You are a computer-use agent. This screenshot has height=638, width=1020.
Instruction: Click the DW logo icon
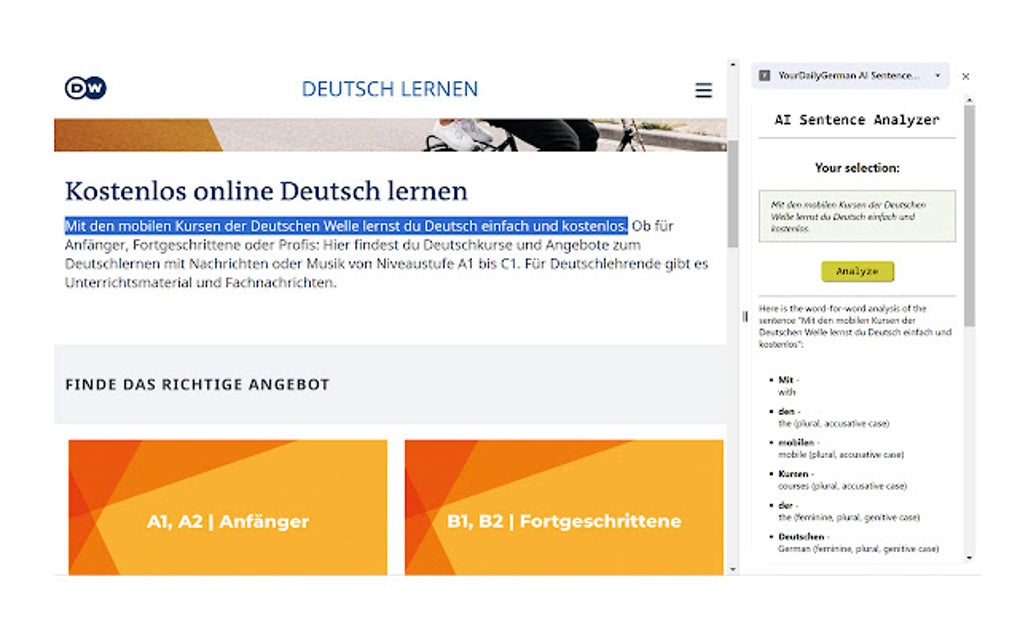[88, 90]
